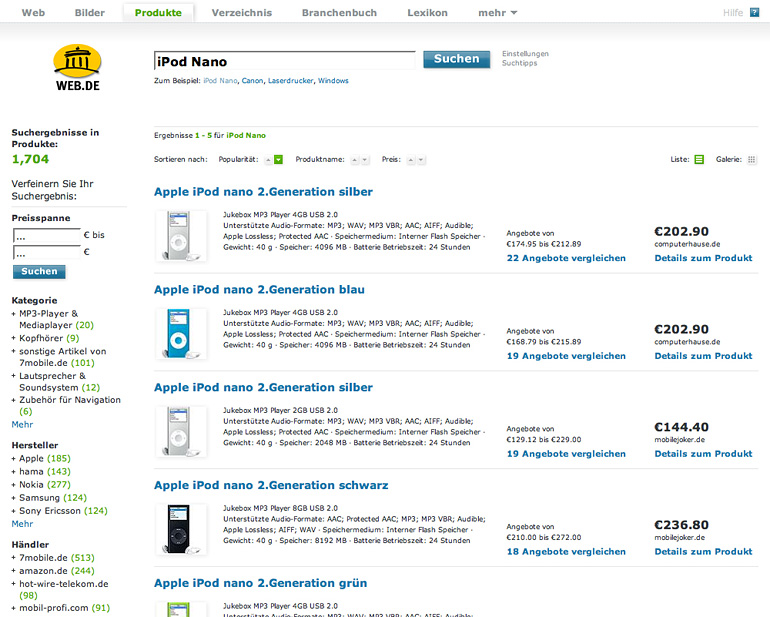Screen dimensions: 770x617
Task: Click 22 Angebote vergleichen link
Action: click(x=566, y=258)
